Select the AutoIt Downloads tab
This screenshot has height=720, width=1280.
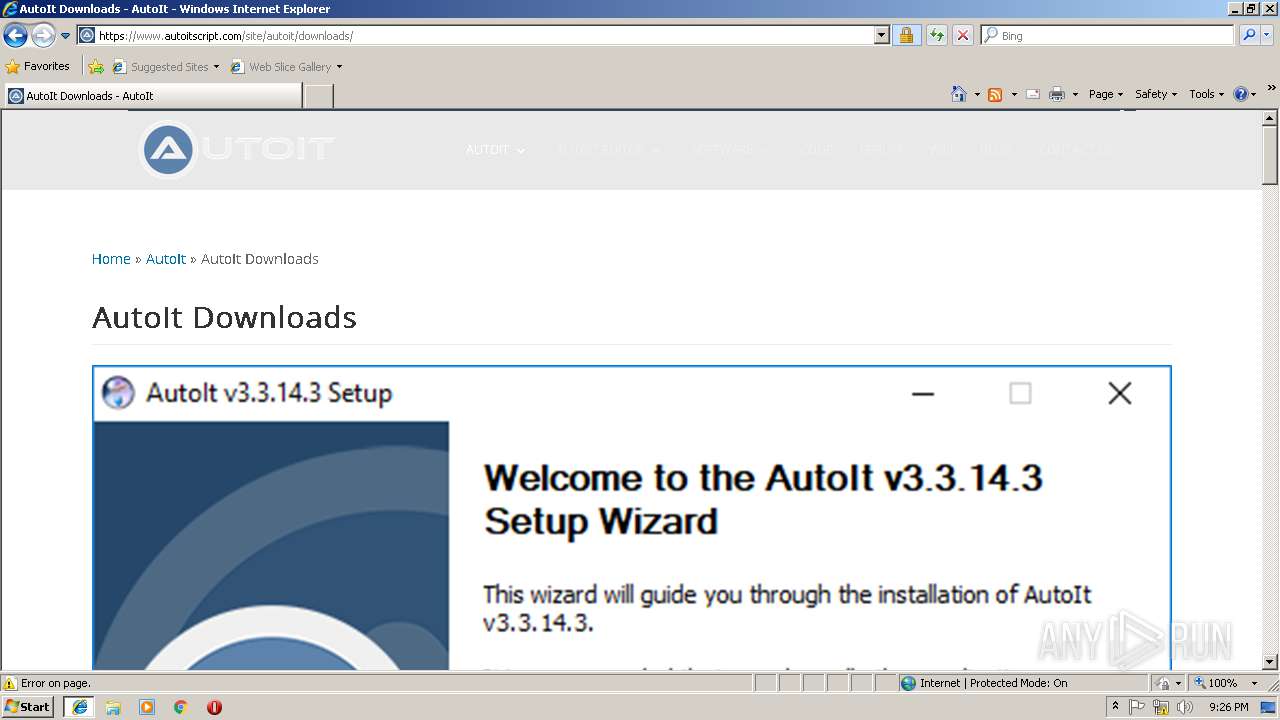point(152,96)
